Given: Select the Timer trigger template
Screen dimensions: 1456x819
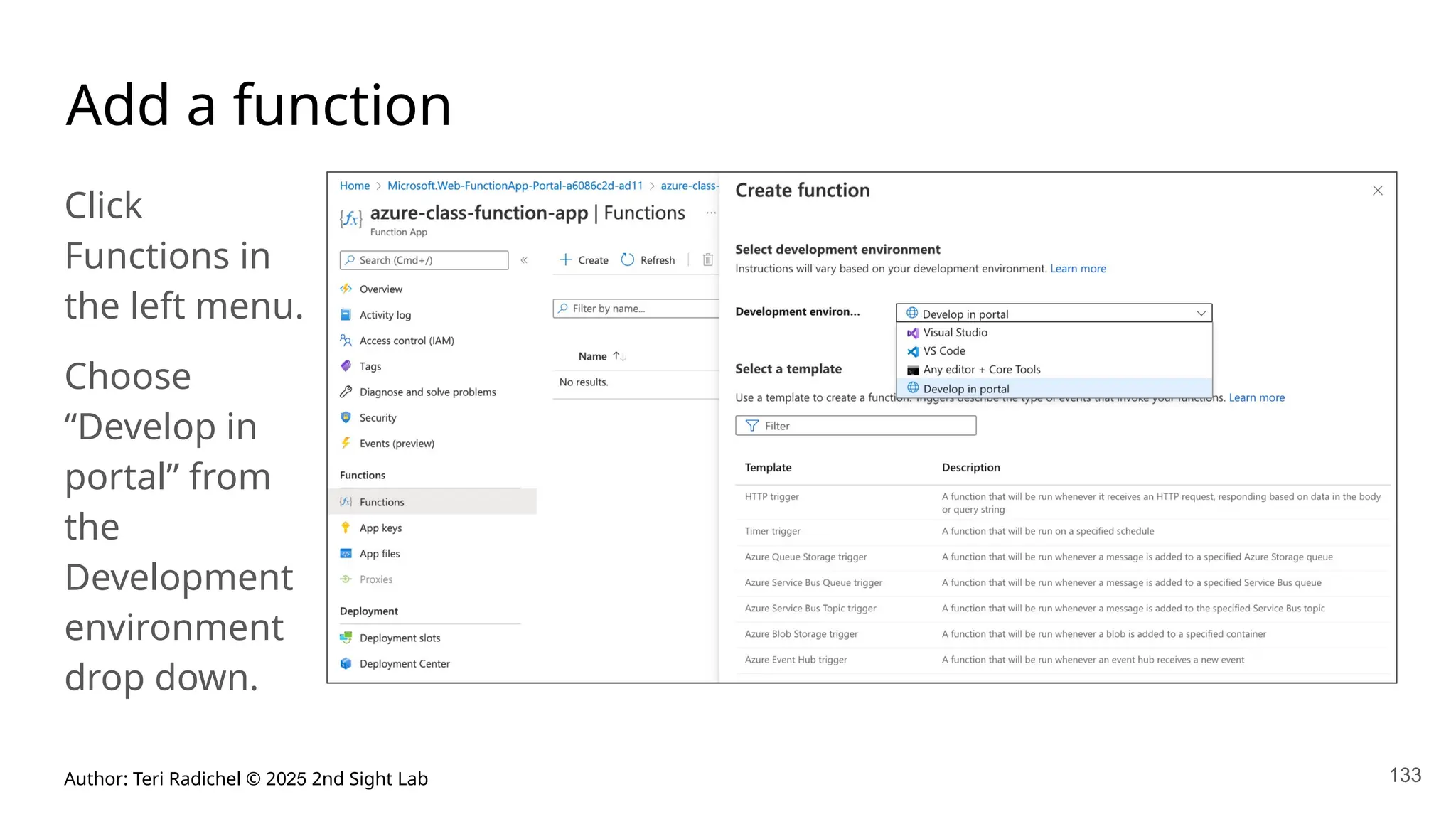Looking at the screenshot, I should click(1063, 531).
